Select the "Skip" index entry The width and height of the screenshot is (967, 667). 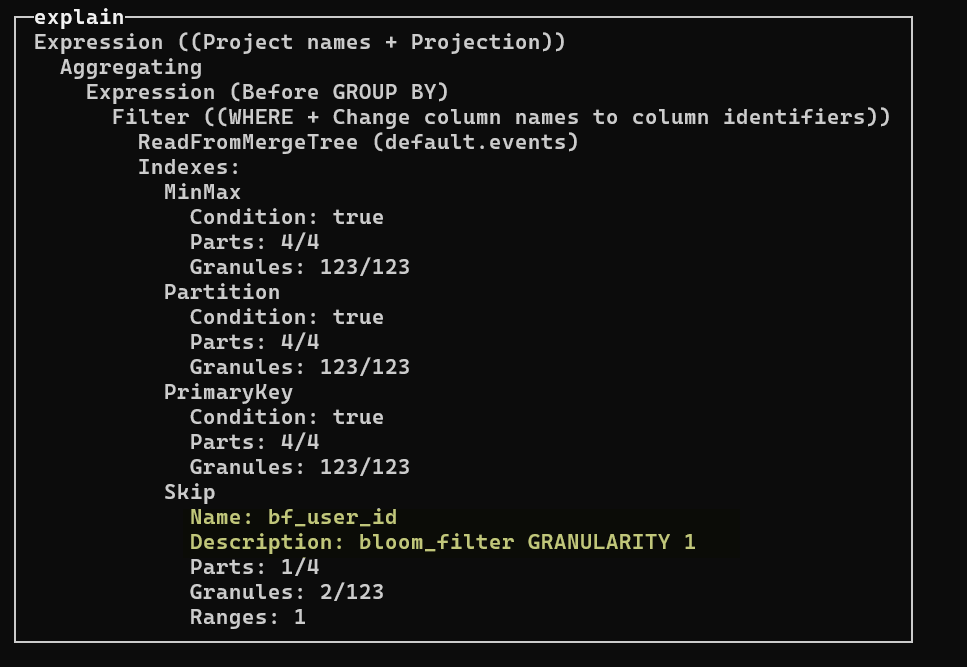click(x=189, y=492)
